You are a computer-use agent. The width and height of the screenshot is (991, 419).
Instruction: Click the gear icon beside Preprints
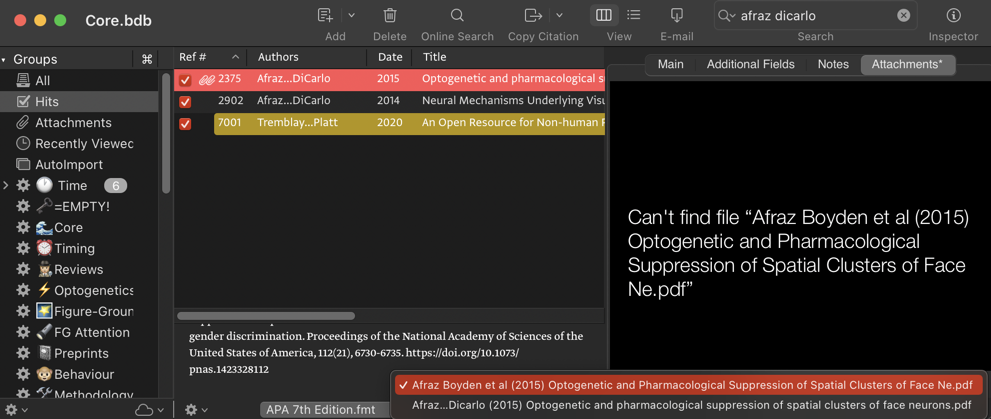click(x=23, y=353)
